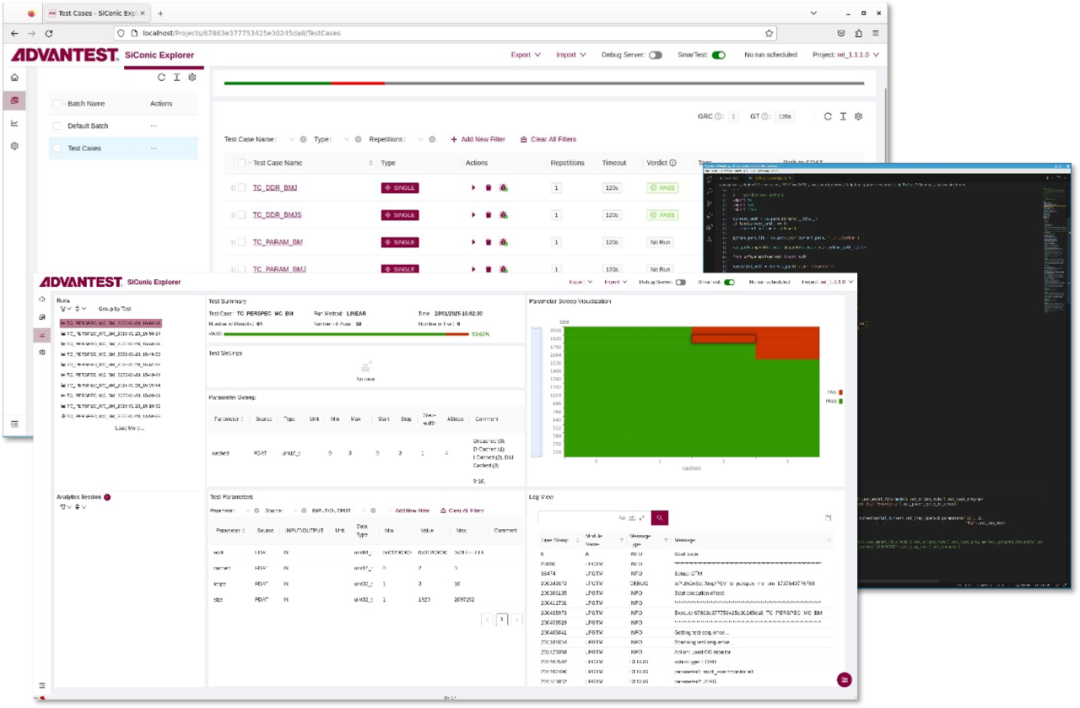Image resolution: width=1080 pixels, height=708 pixels.
Task: Refresh the batch list panel
Action: 161,78
